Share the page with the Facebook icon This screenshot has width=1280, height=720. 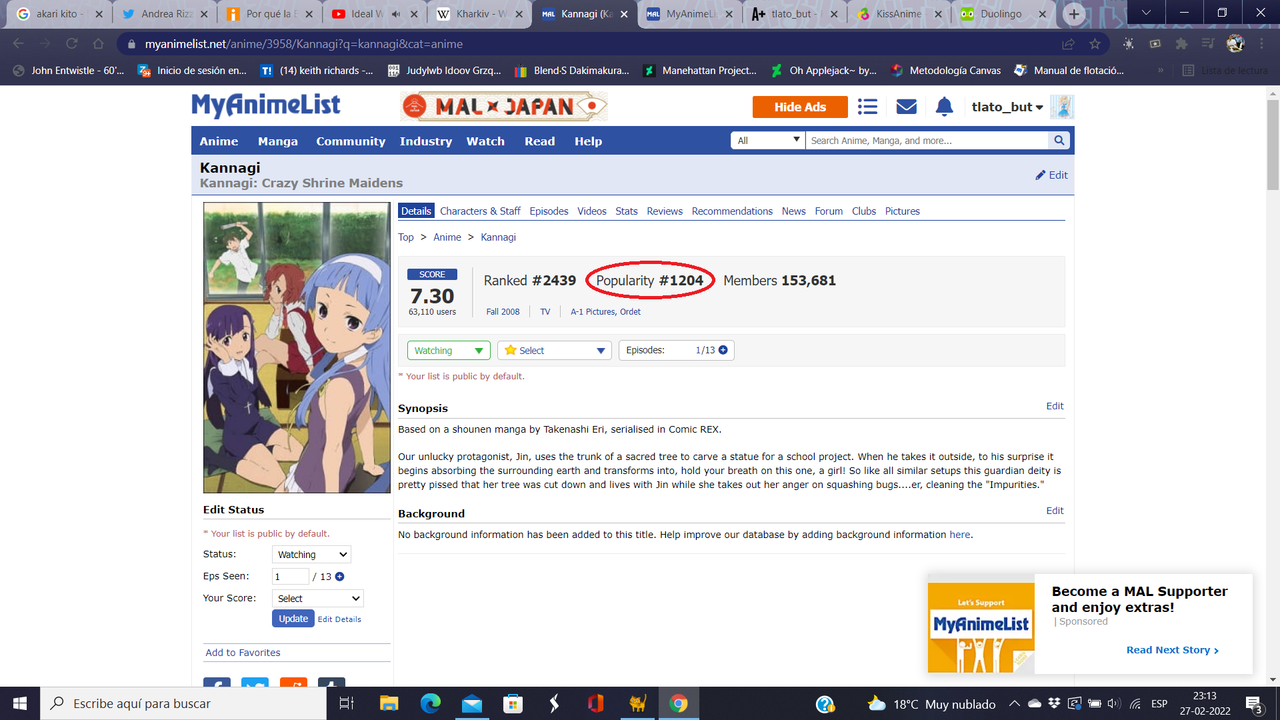[217, 684]
